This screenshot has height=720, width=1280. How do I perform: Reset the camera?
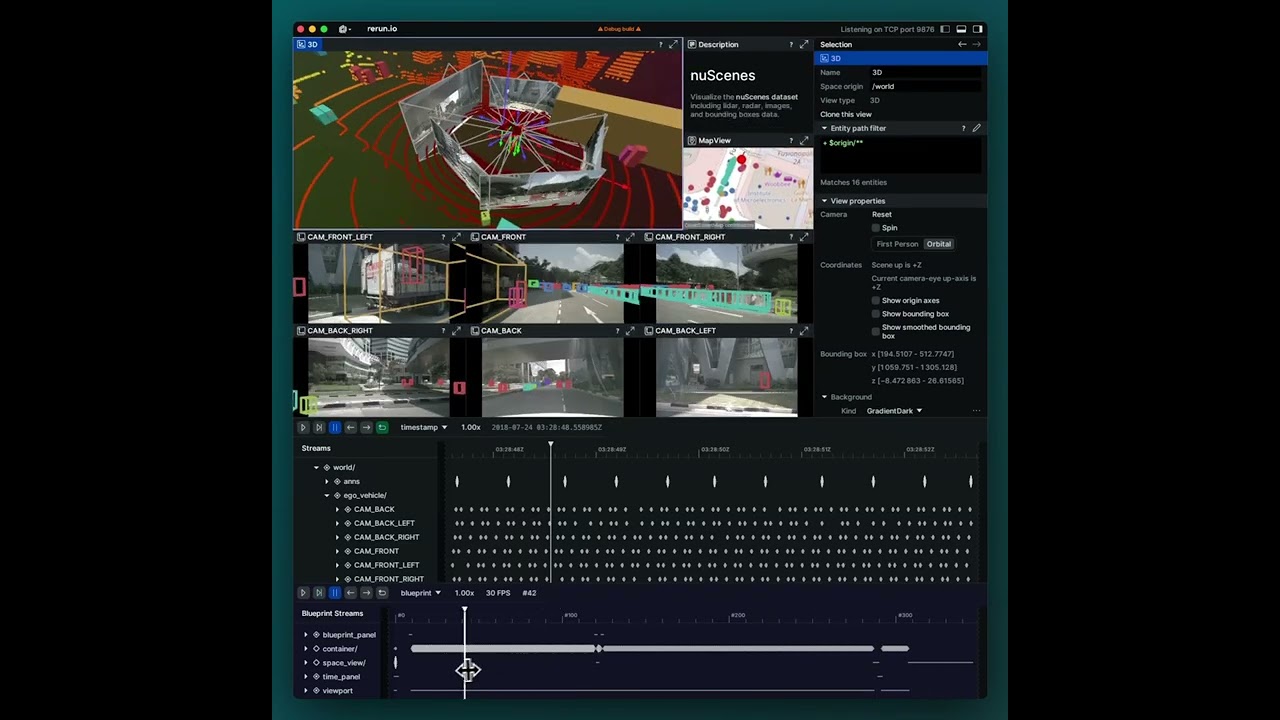881,214
